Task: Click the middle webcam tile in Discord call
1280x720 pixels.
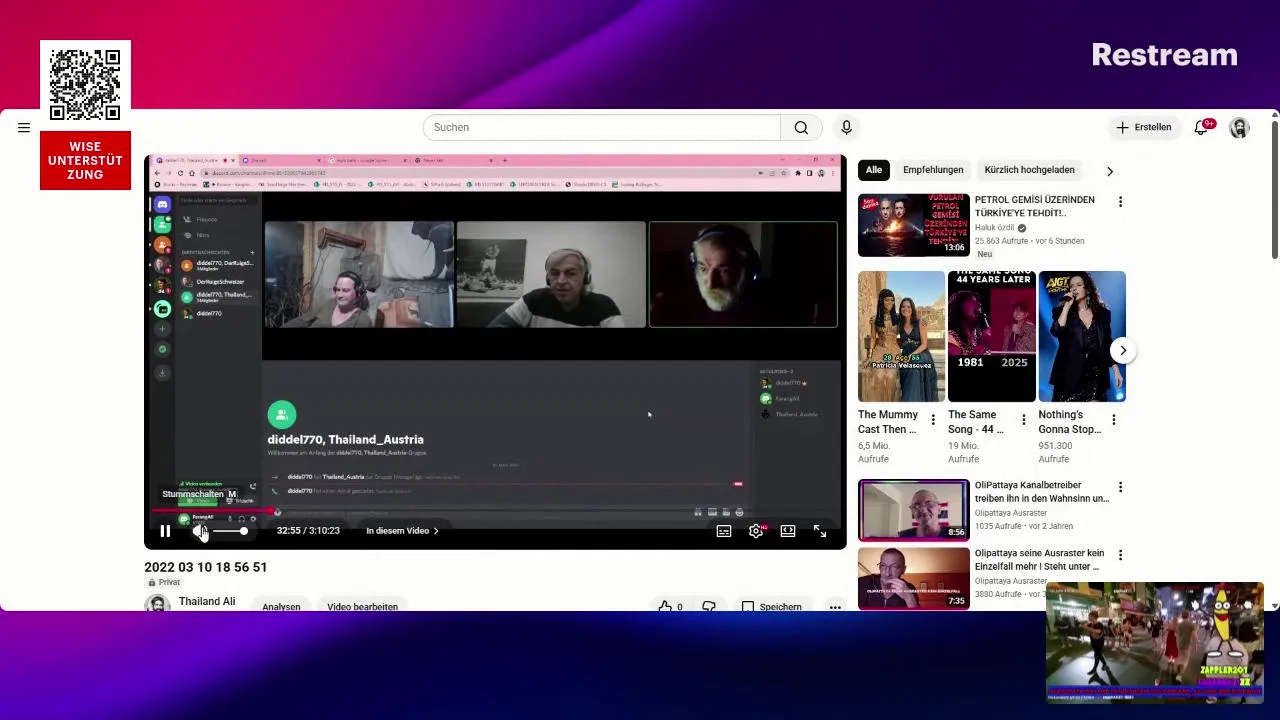Action: 551,275
